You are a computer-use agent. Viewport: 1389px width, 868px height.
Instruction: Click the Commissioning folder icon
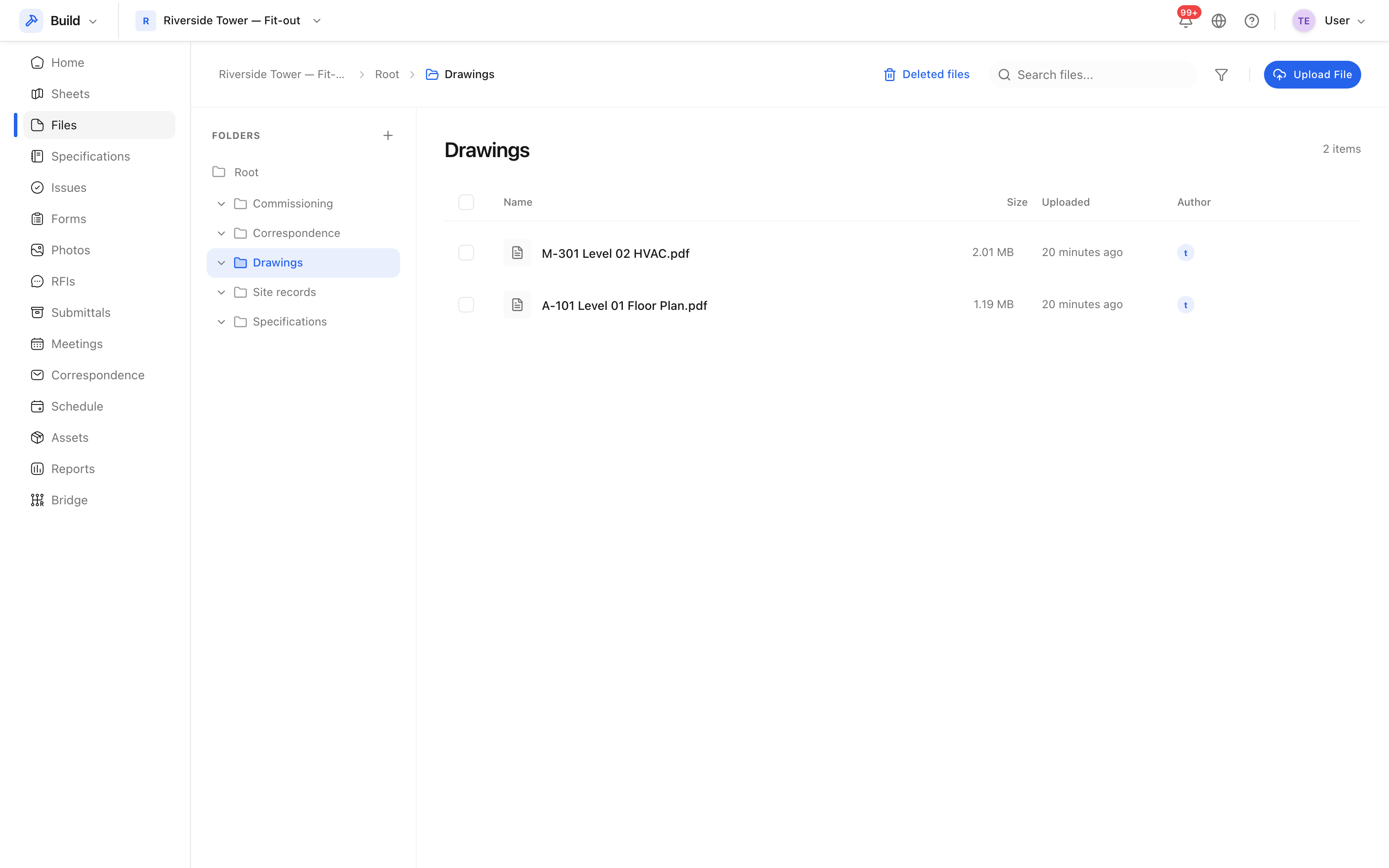tap(240, 204)
